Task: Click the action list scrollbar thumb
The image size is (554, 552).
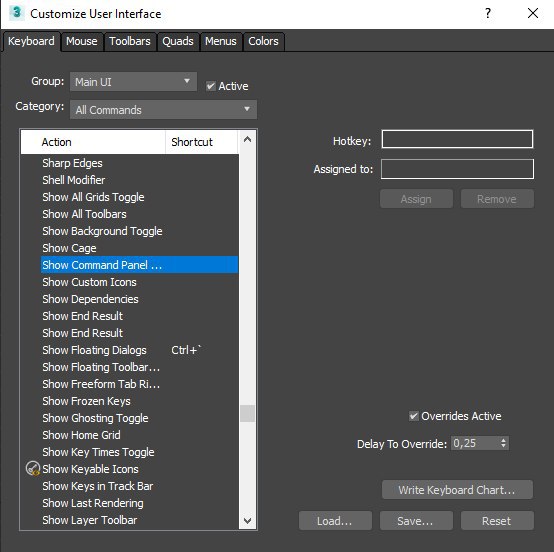Action: (x=247, y=413)
